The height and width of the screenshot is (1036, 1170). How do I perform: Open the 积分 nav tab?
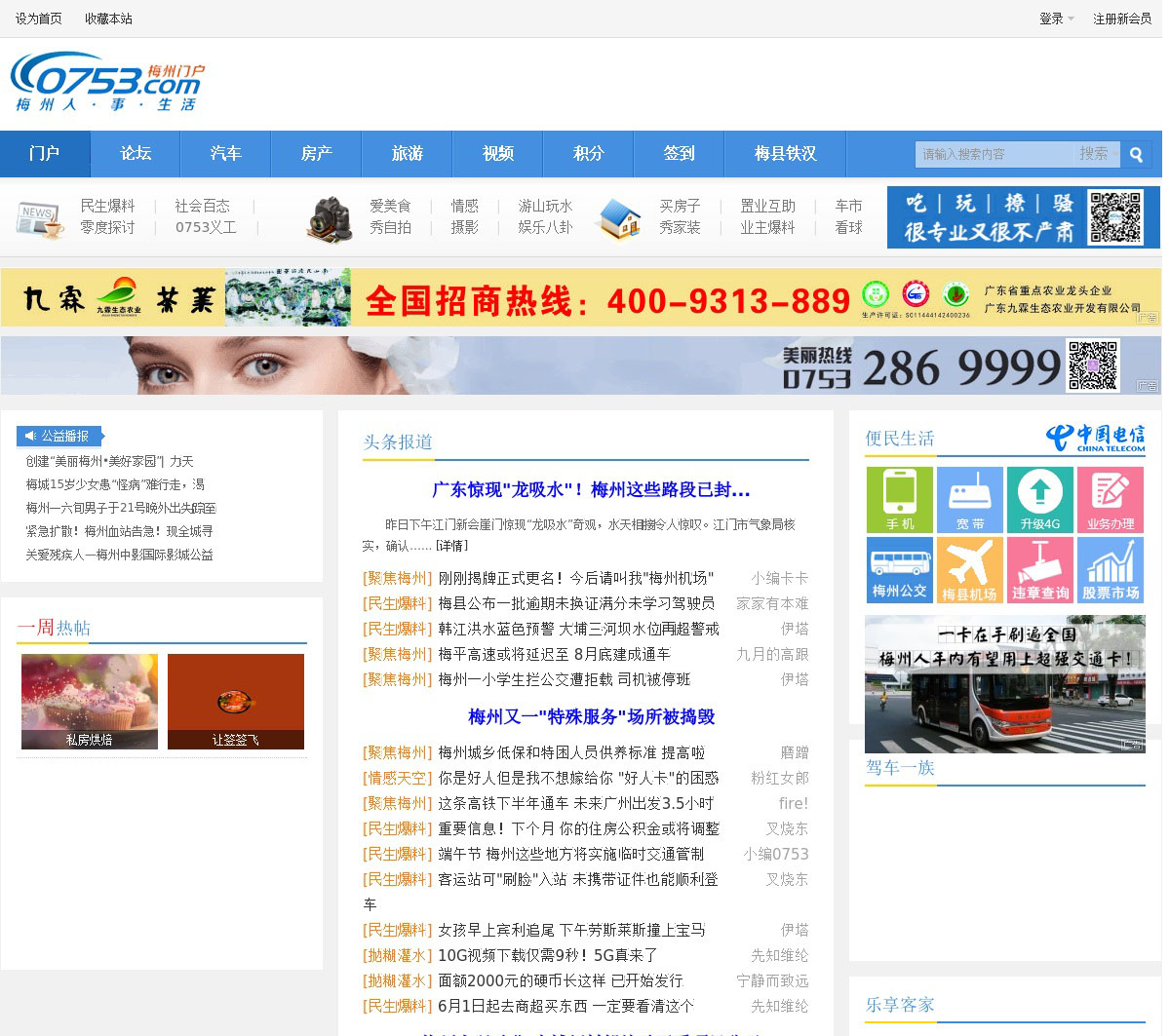click(x=589, y=154)
